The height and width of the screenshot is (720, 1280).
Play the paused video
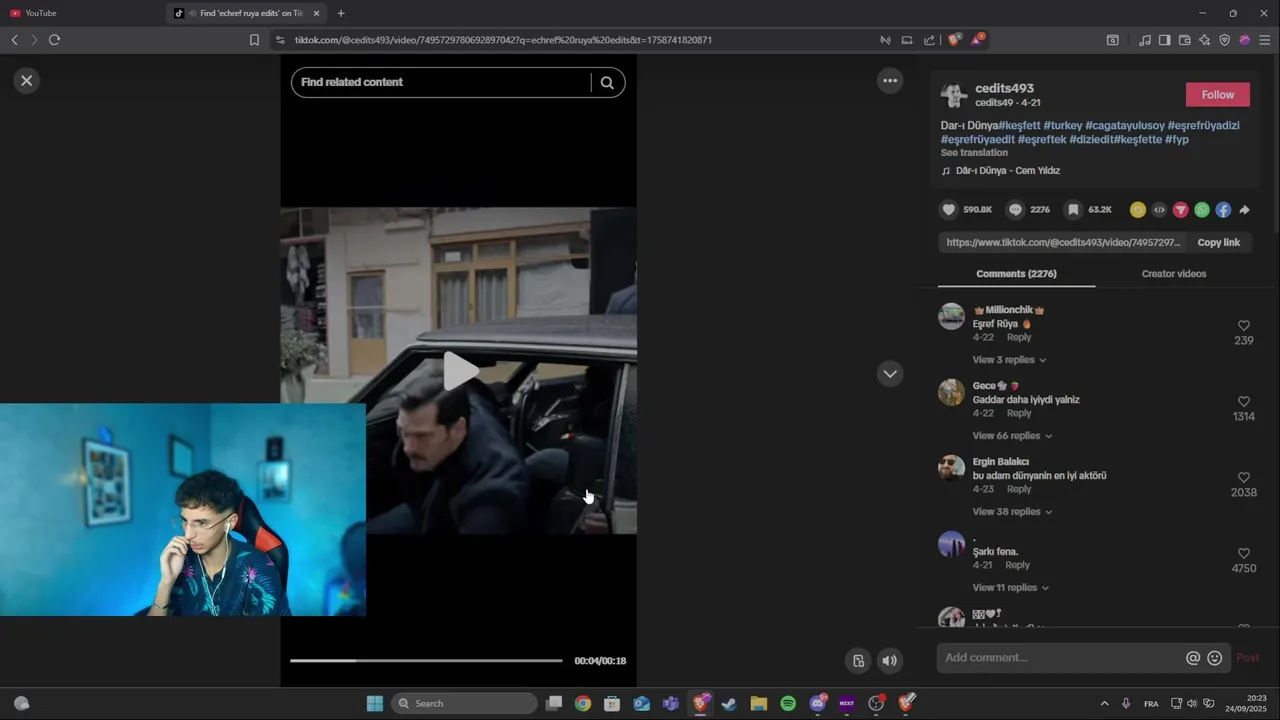pyautogui.click(x=459, y=371)
